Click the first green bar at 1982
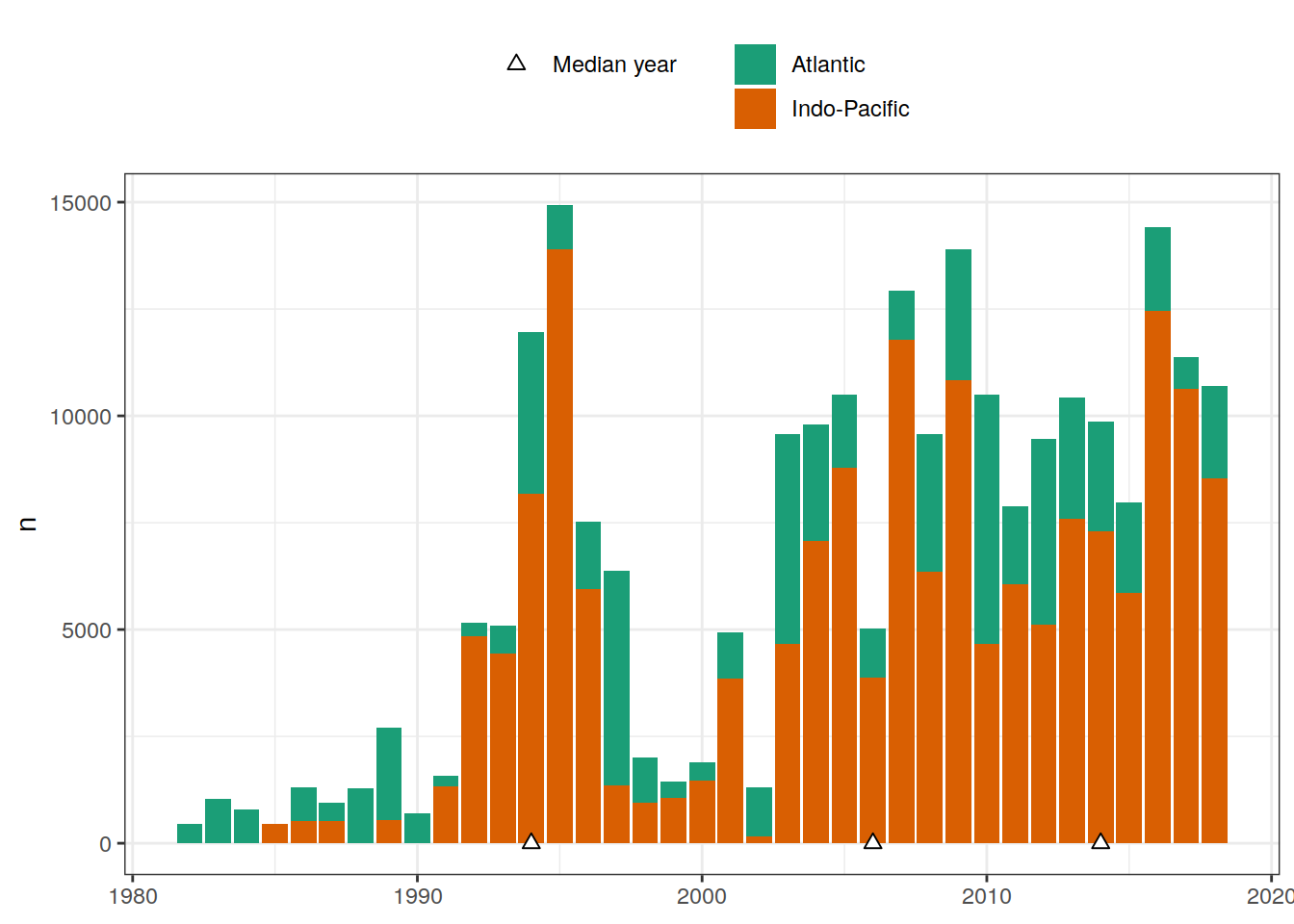This screenshot has width=1294, height=924. (x=190, y=834)
